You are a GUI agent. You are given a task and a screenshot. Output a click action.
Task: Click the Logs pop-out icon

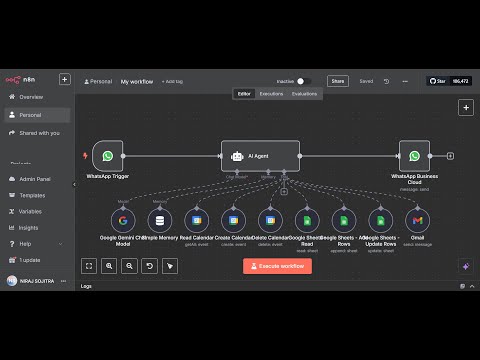(462, 286)
